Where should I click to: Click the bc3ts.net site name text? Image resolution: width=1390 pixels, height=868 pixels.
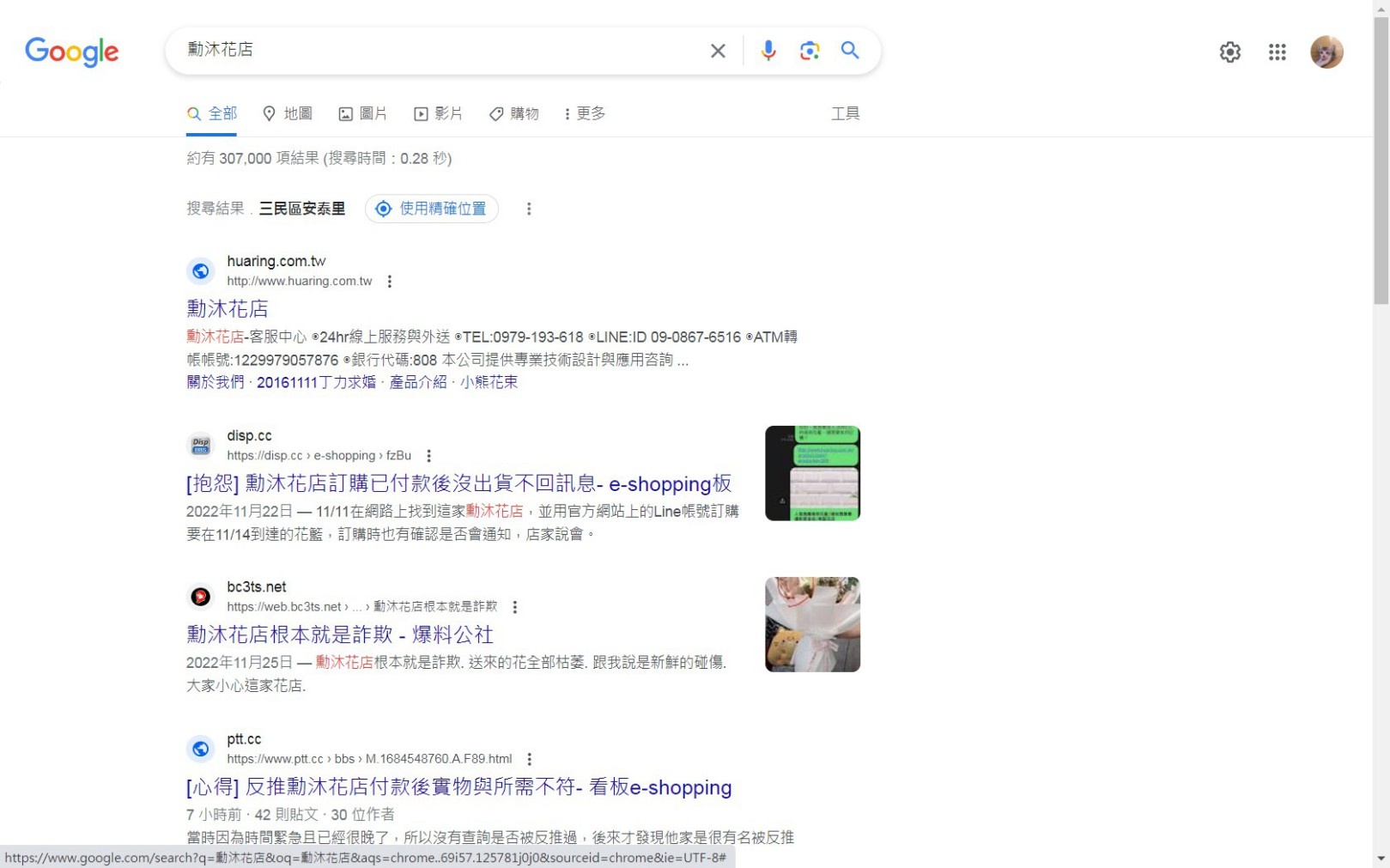point(256,587)
